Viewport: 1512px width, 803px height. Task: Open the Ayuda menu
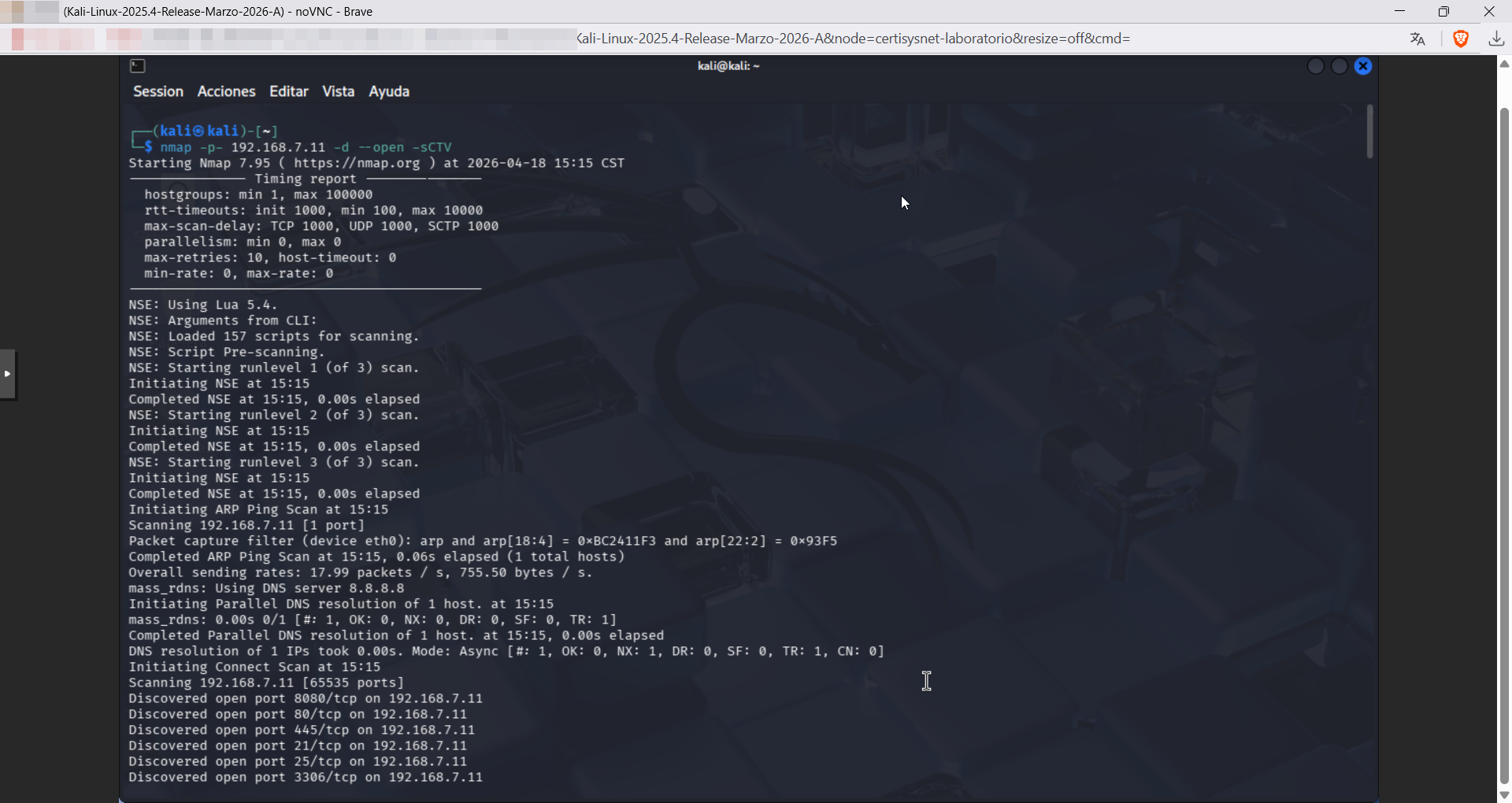click(x=389, y=91)
